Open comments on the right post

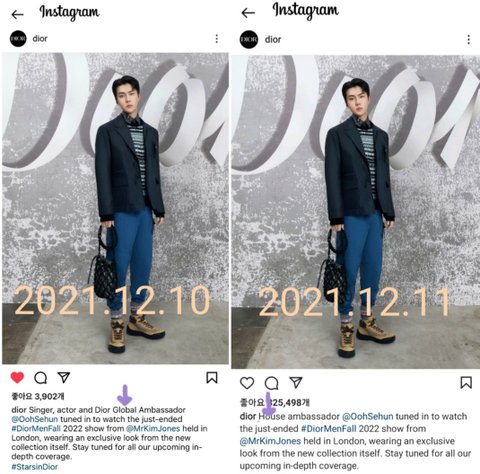pyautogui.click(x=271, y=383)
